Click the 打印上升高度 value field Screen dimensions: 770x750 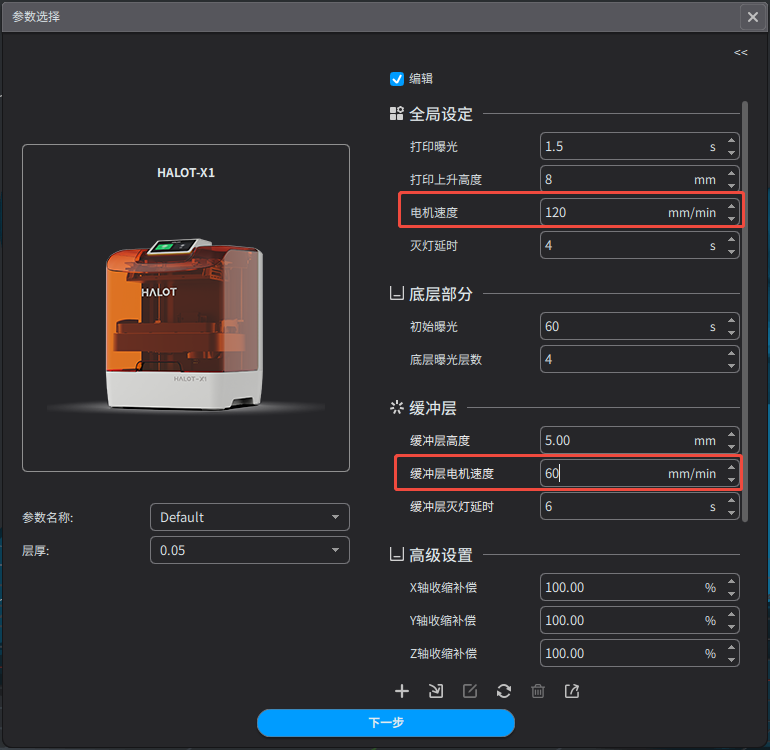(x=639, y=179)
